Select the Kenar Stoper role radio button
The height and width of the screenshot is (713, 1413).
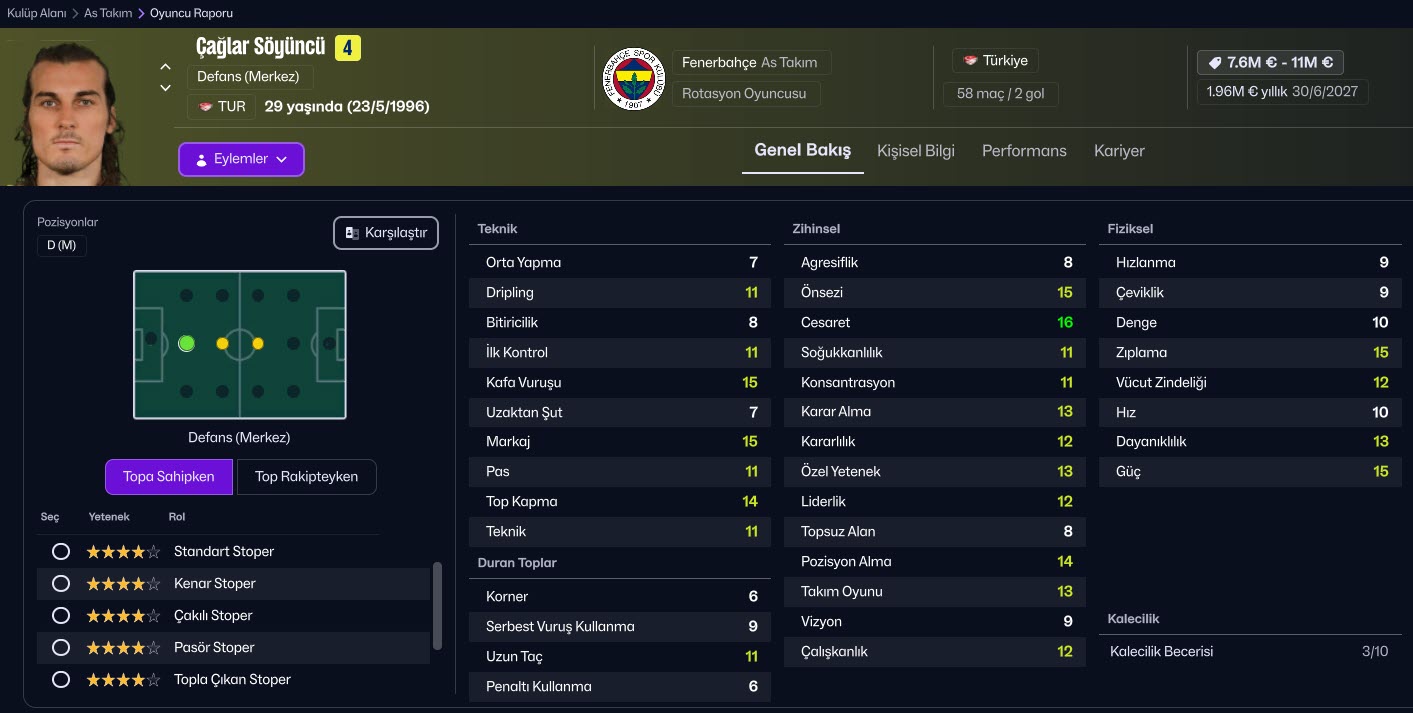pos(61,583)
